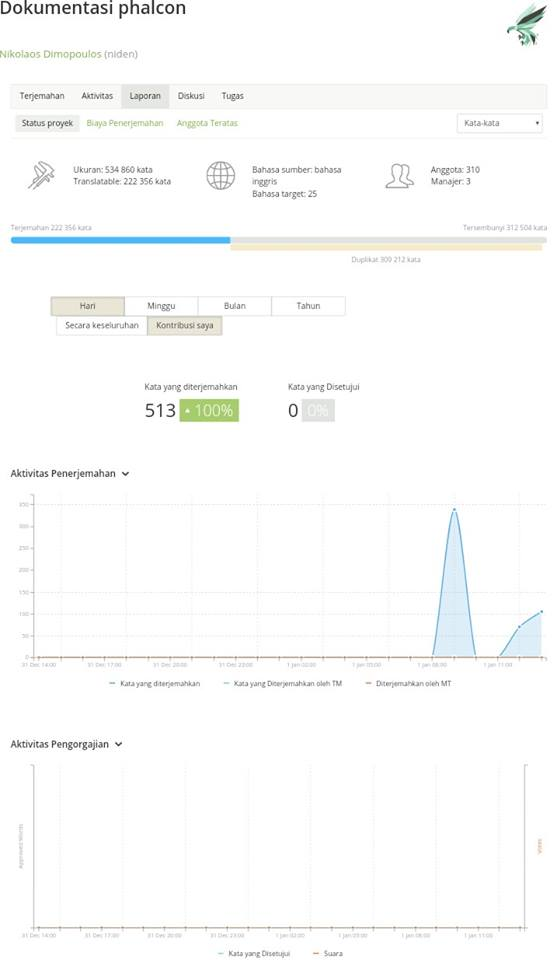Click 'Duplikat 300 212 kata' label
This screenshot has width=557, height=960.
386,260
